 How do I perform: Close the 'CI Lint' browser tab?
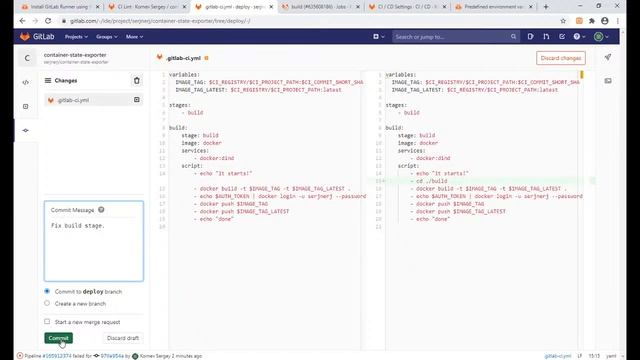[x=184, y=7]
